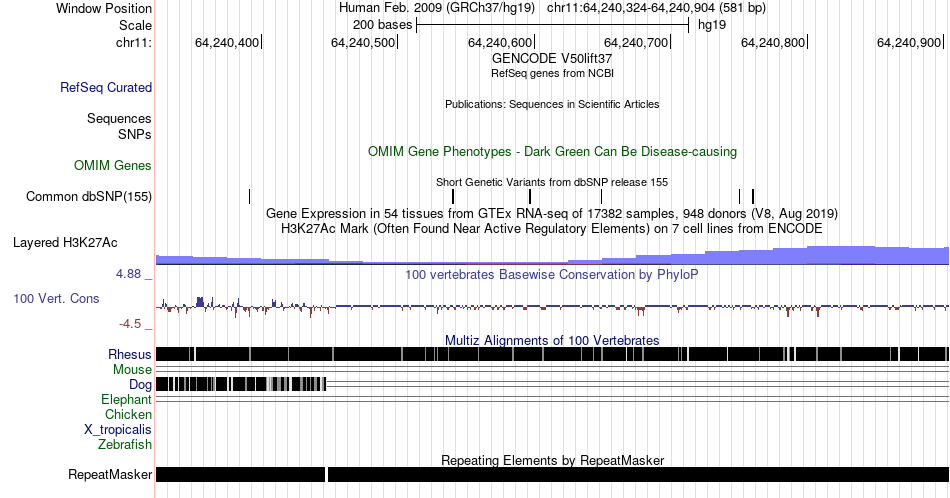The image size is (950, 498).
Task: Click the GTEx Gene Expression title
Action: pos(552,213)
